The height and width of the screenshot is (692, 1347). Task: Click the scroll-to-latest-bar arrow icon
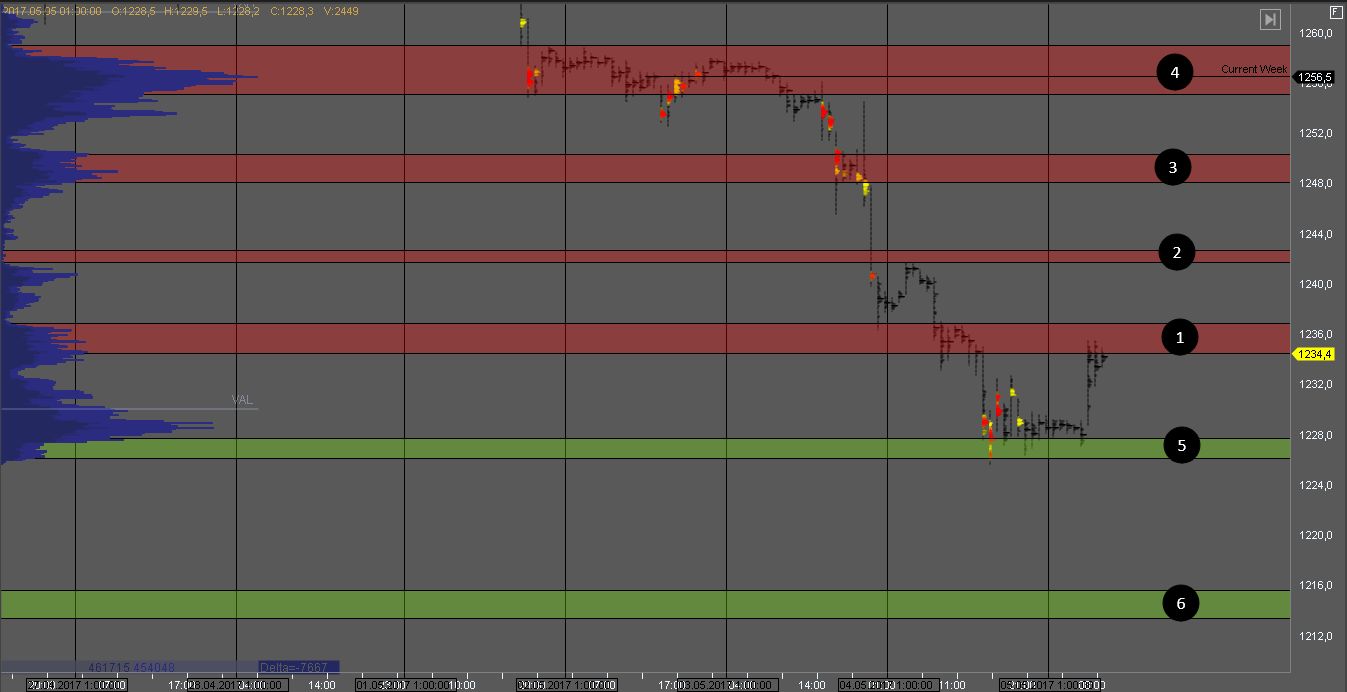[x=1270, y=19]
